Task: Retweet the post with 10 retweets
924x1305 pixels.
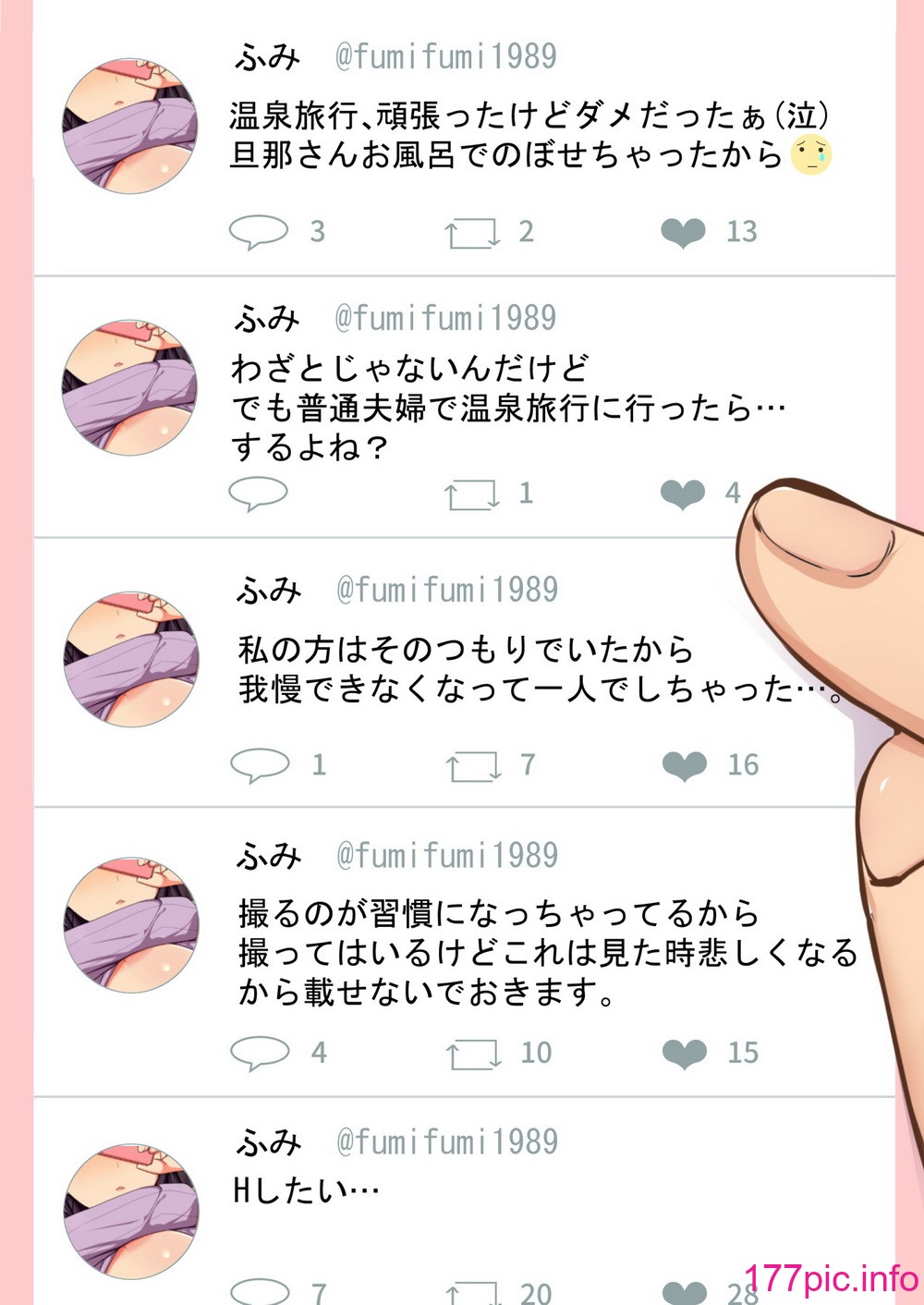Action: point(473,1054)
